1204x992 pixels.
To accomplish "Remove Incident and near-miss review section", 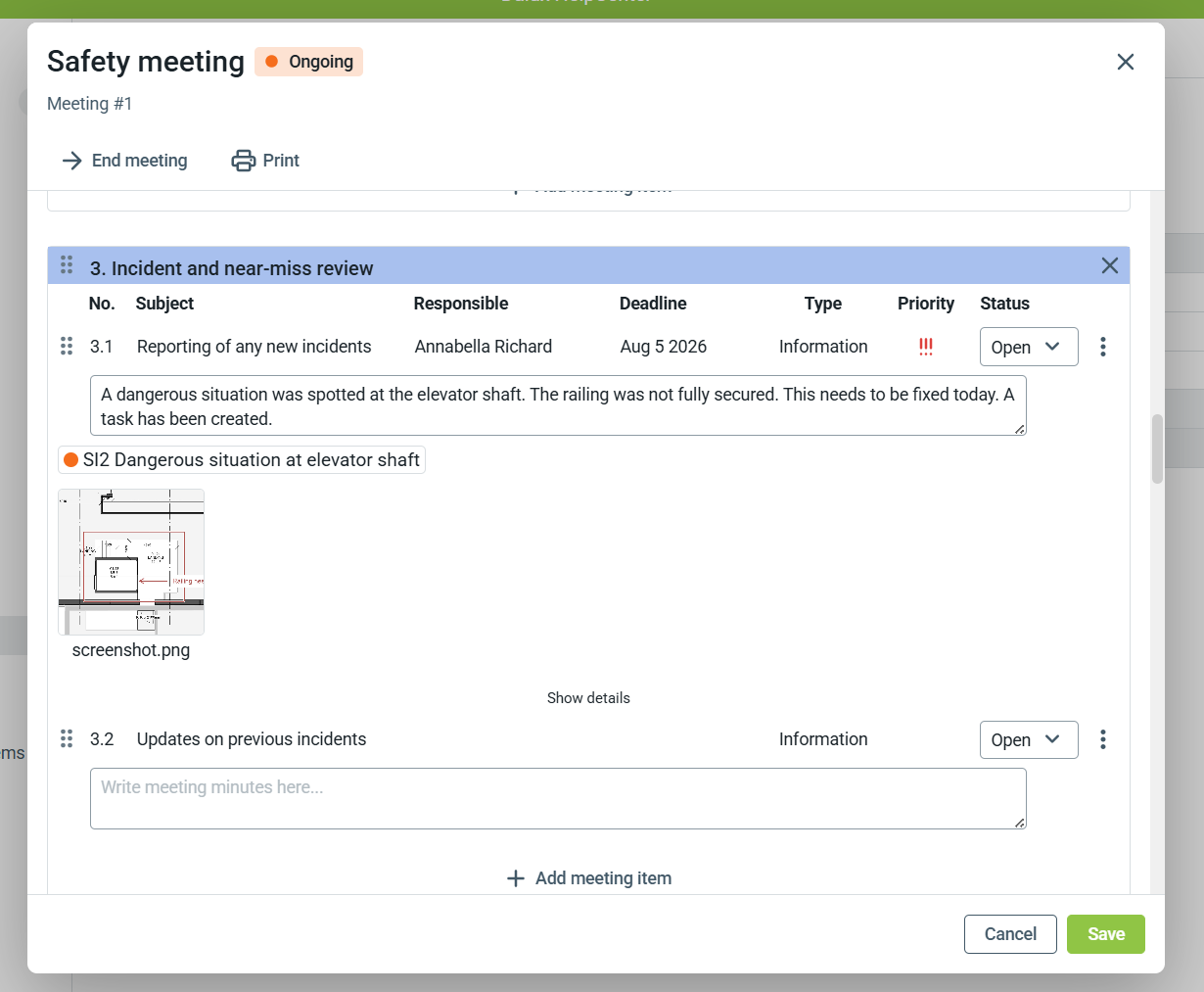I will point(1110,265).
